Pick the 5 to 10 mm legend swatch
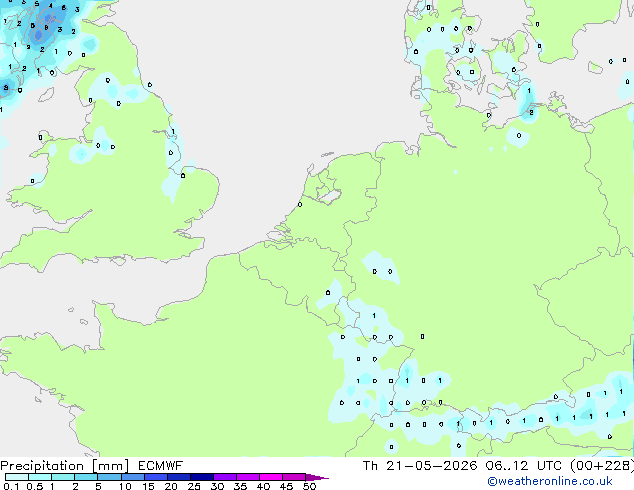The image size is (634, 490). click(x=109, y=477)
